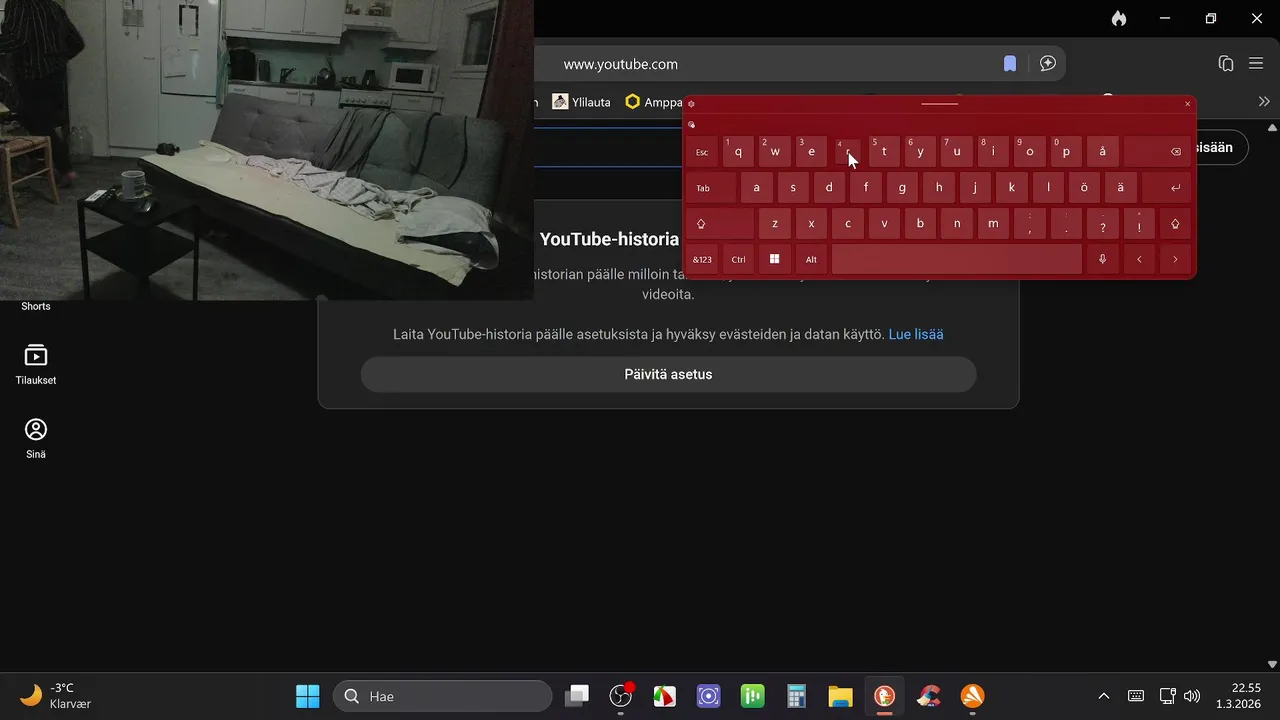The width and height of the screenshot is (1280, 720).
Task: Open the browser tabs overview icon
Action: (1226, 64)
